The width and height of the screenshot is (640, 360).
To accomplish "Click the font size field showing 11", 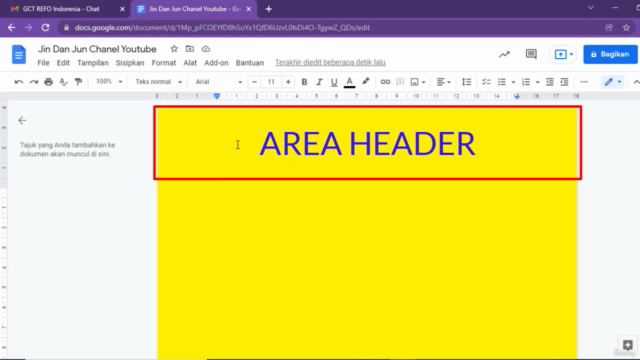I will [271, 82].
